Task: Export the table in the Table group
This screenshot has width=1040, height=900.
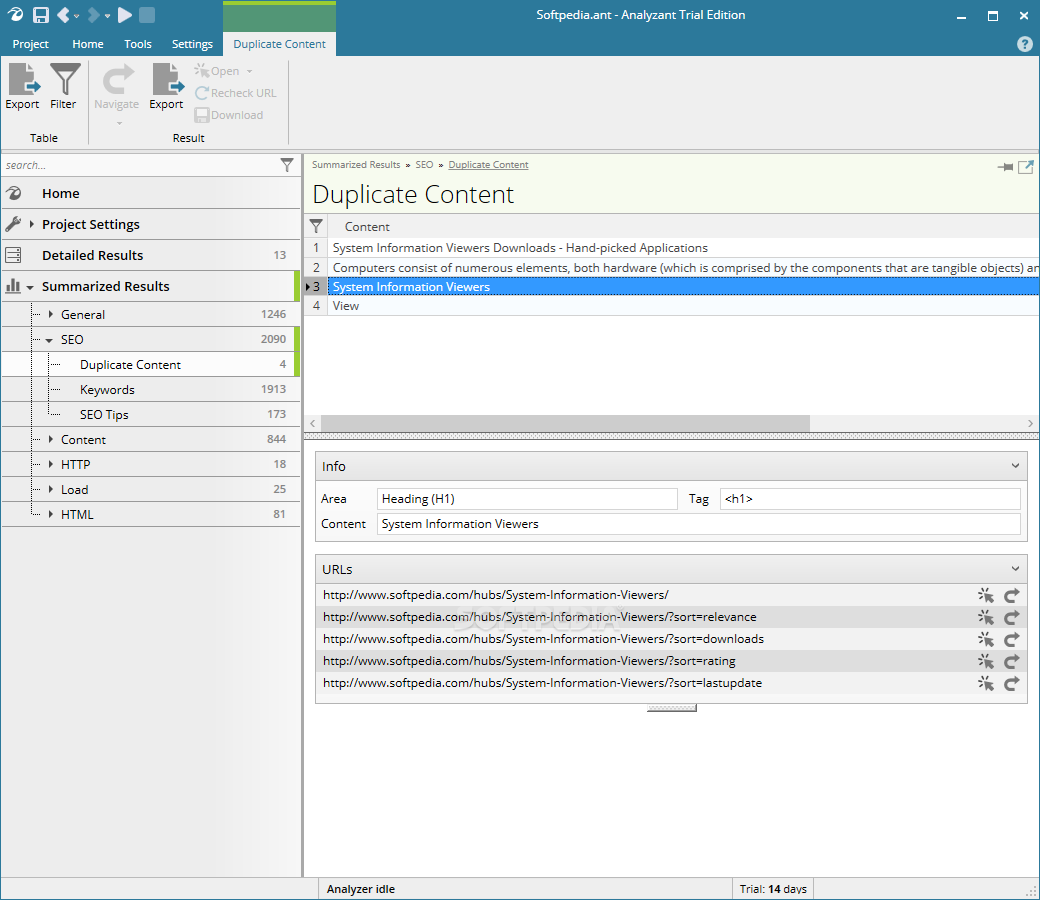Action: click(x=23, y=86)
